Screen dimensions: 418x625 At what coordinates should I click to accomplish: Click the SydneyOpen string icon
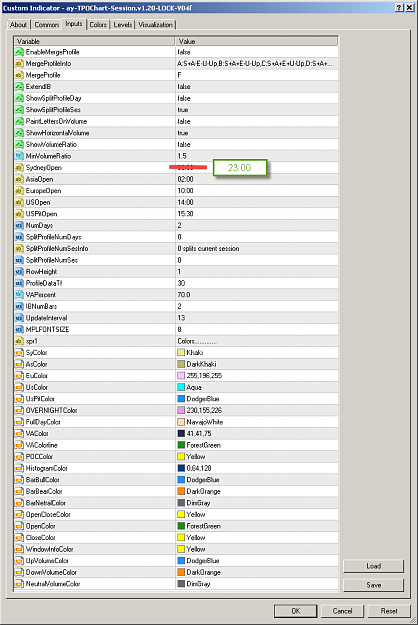pos(19,167)
